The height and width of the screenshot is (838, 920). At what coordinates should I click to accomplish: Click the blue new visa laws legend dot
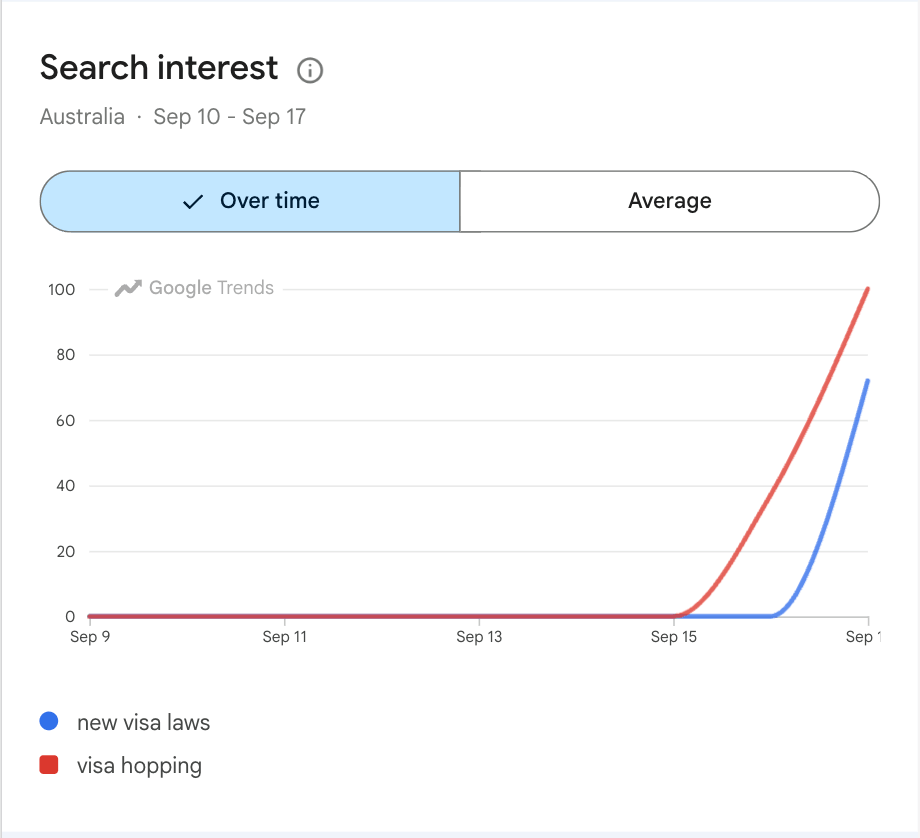click(49, 721)
